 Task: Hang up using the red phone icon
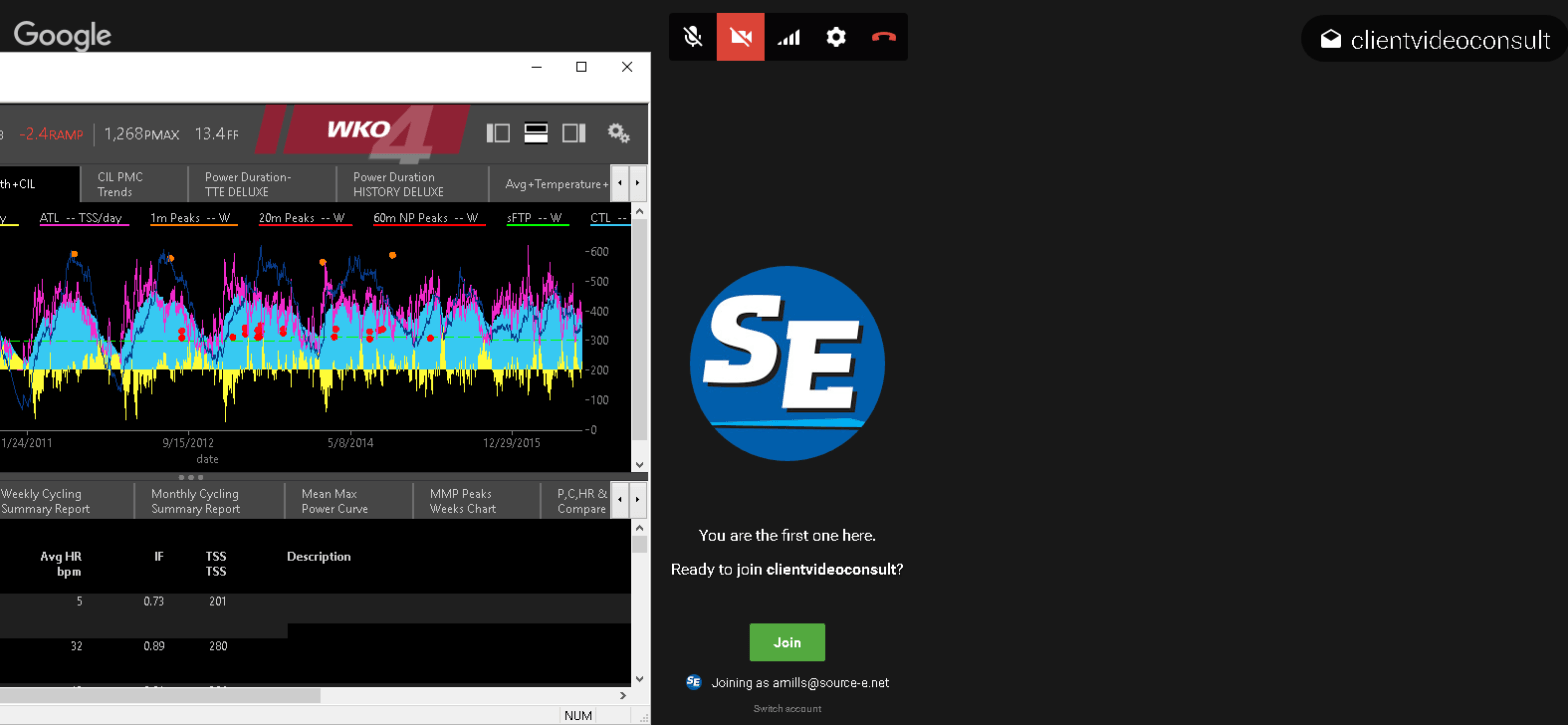884,37
